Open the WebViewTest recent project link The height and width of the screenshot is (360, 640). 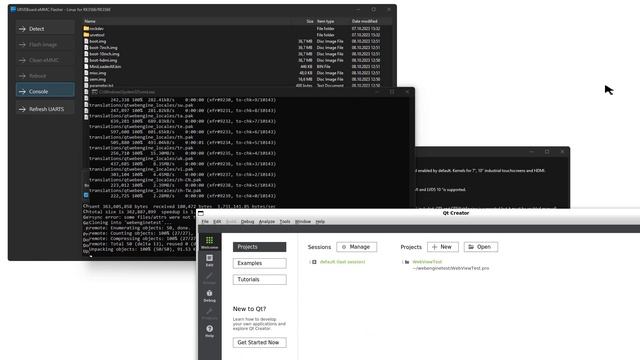(x=427, y=262)
